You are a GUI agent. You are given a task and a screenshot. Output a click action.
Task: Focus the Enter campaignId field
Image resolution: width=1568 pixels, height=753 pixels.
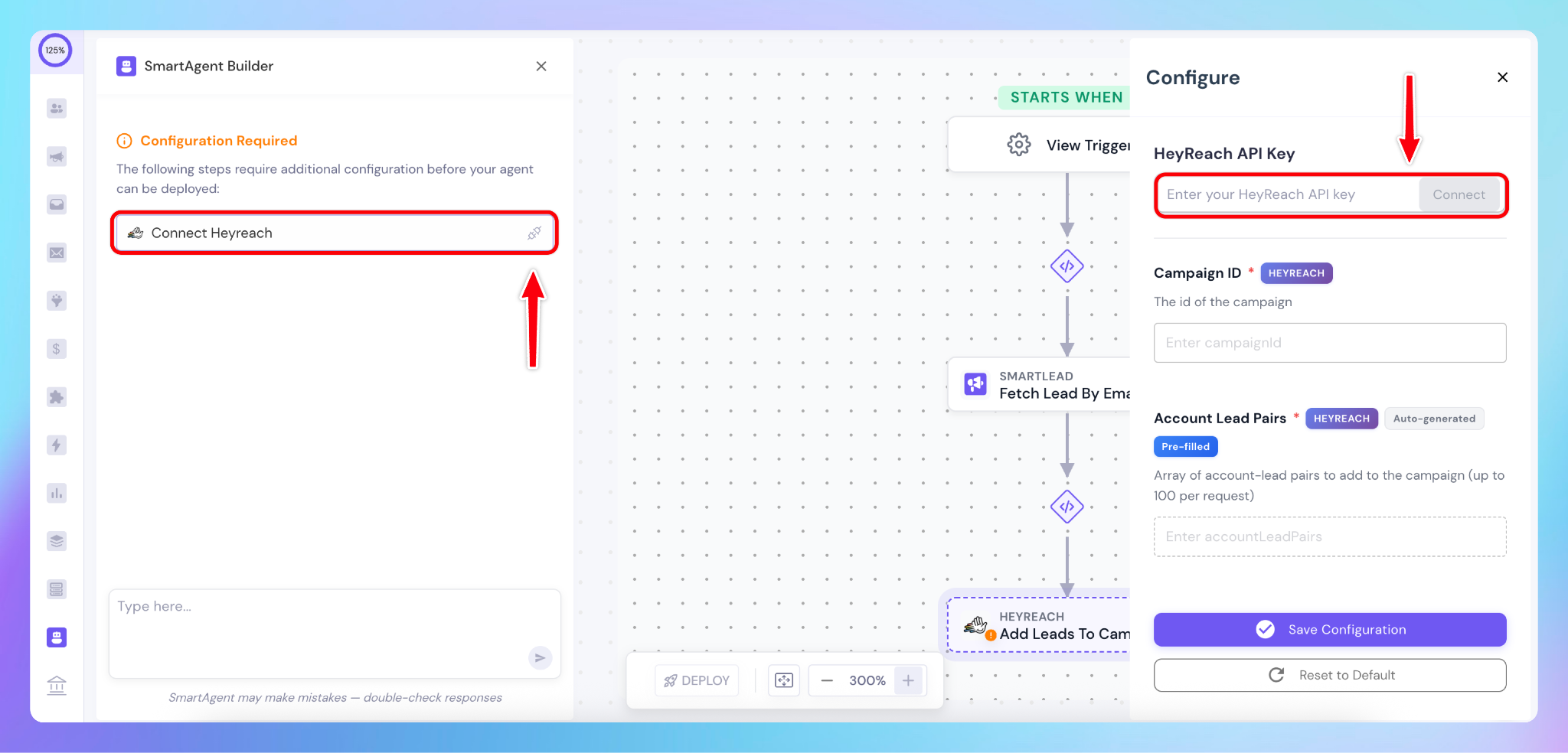1330,343
